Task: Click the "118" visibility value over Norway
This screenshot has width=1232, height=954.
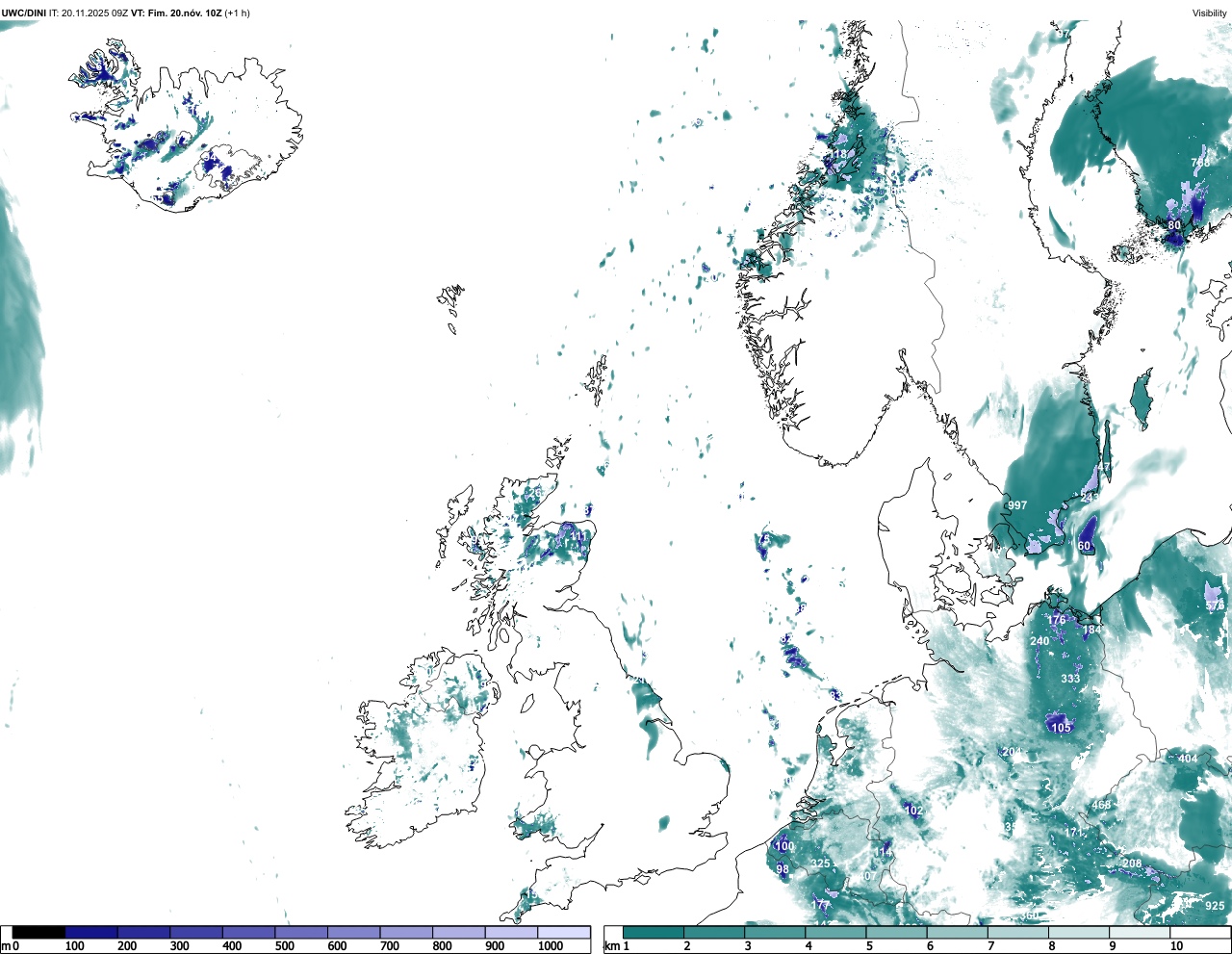Action: tap(840, 154)
